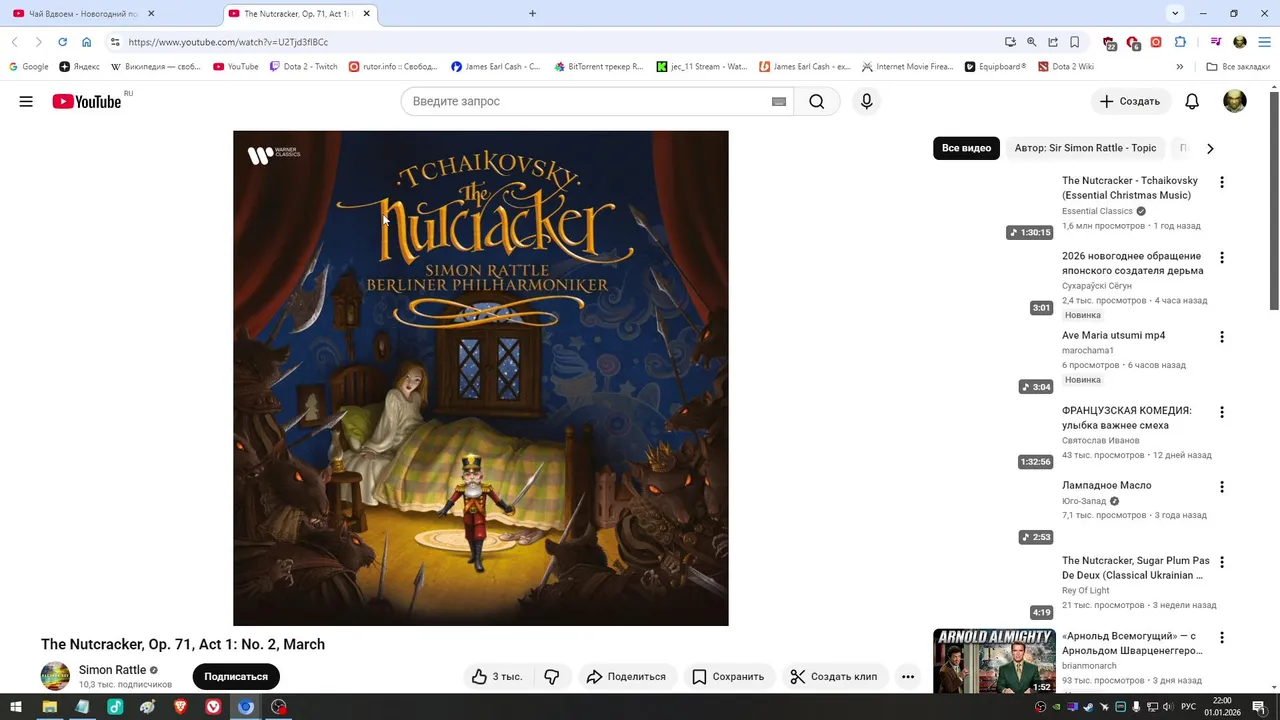Click the magnifier search button
Viewport: 1280px width, 720px height.
tap(817, 101)
